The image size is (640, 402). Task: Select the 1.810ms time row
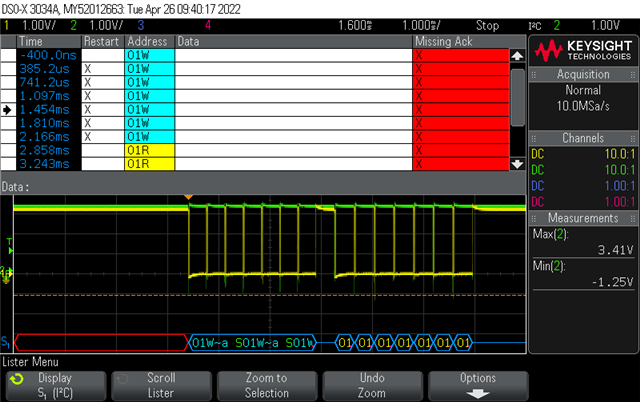point(49,123)
